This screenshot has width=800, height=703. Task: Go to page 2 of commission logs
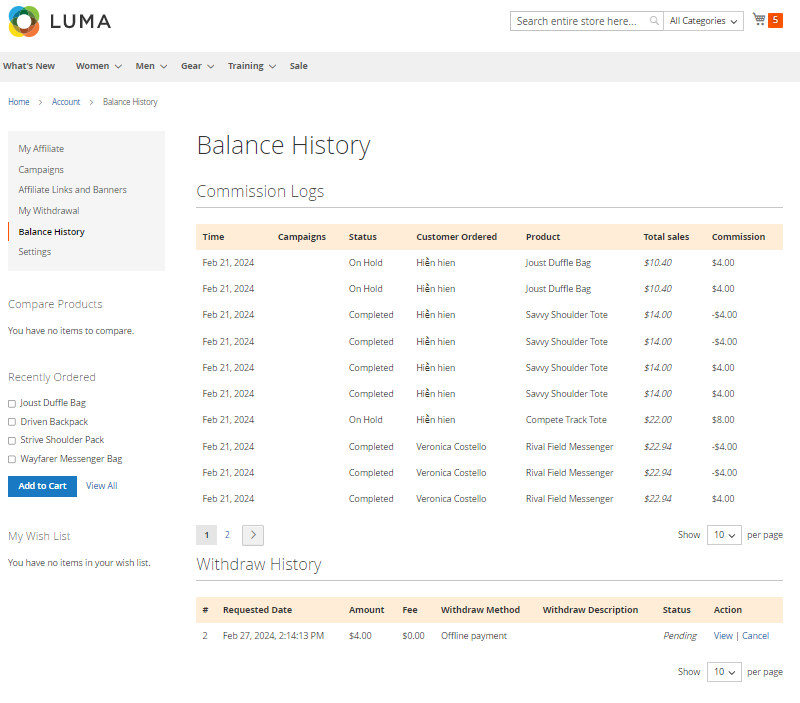click(227, 535)
